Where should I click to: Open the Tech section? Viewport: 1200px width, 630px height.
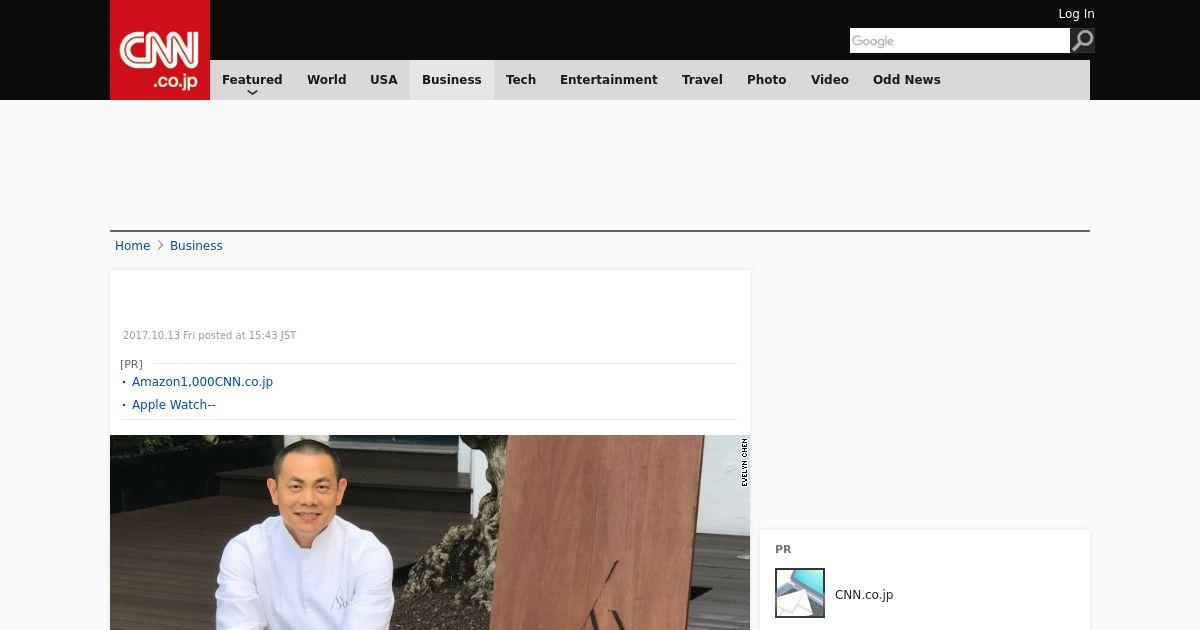pos(521,80)
